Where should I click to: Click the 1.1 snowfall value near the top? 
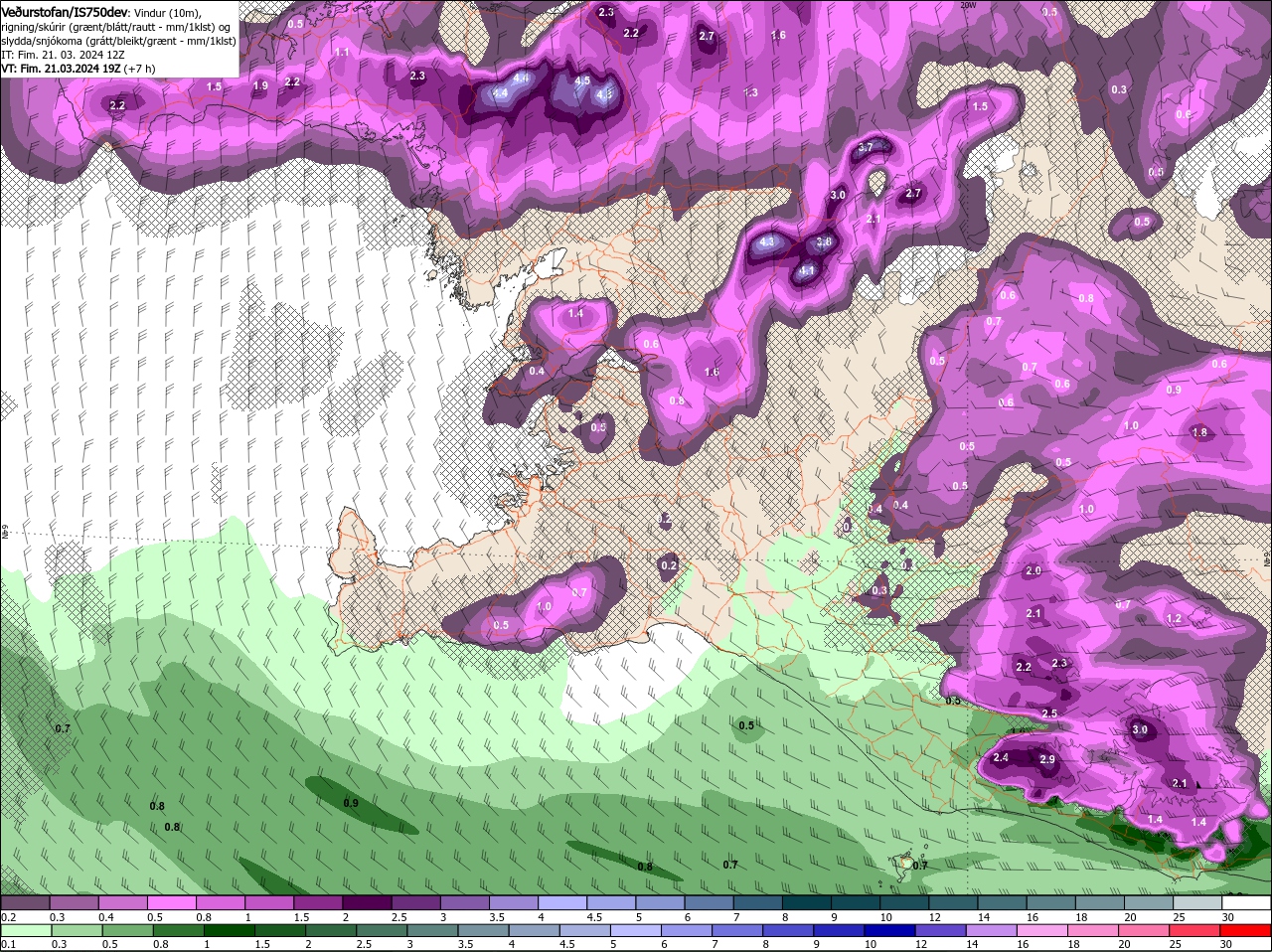342,52
